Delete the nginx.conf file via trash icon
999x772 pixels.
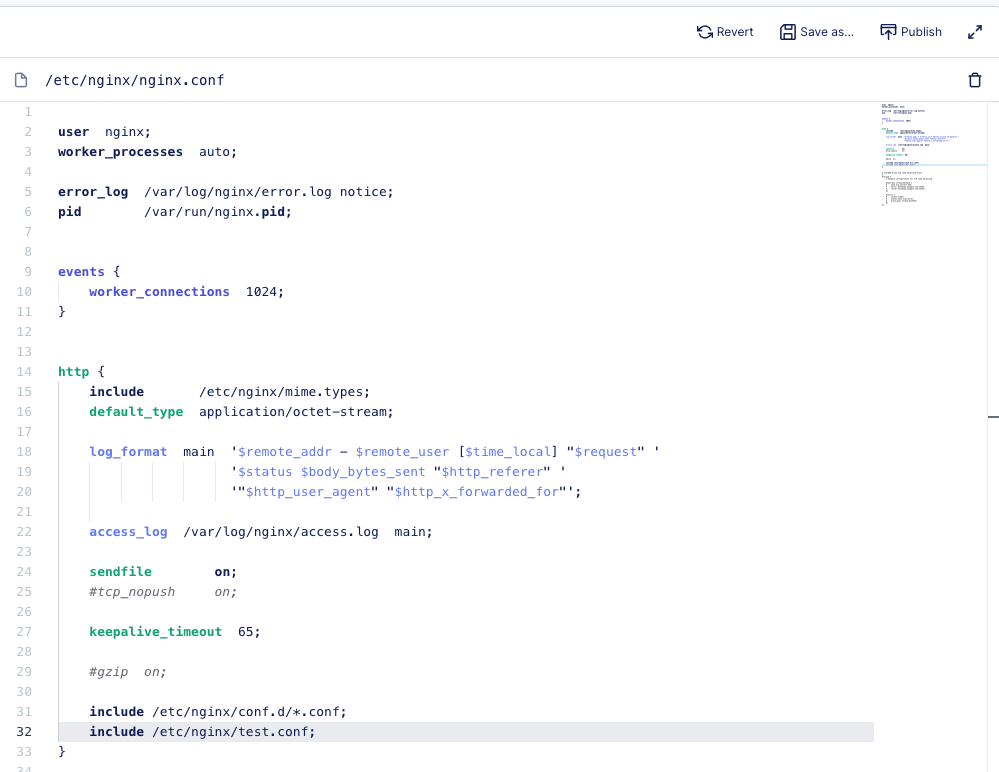coord(975,80)
